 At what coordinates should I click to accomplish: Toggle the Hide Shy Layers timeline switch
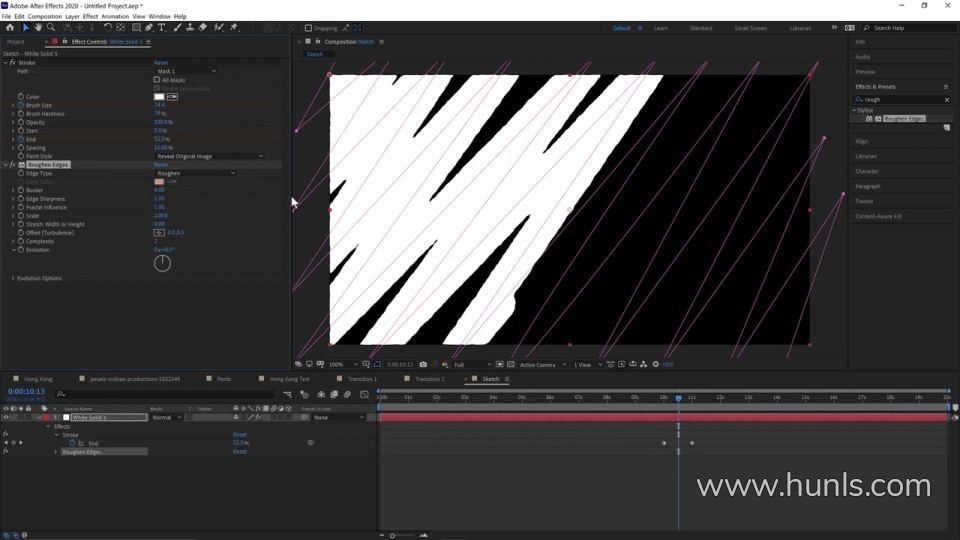pyautogui.click(x=321, y=395)
